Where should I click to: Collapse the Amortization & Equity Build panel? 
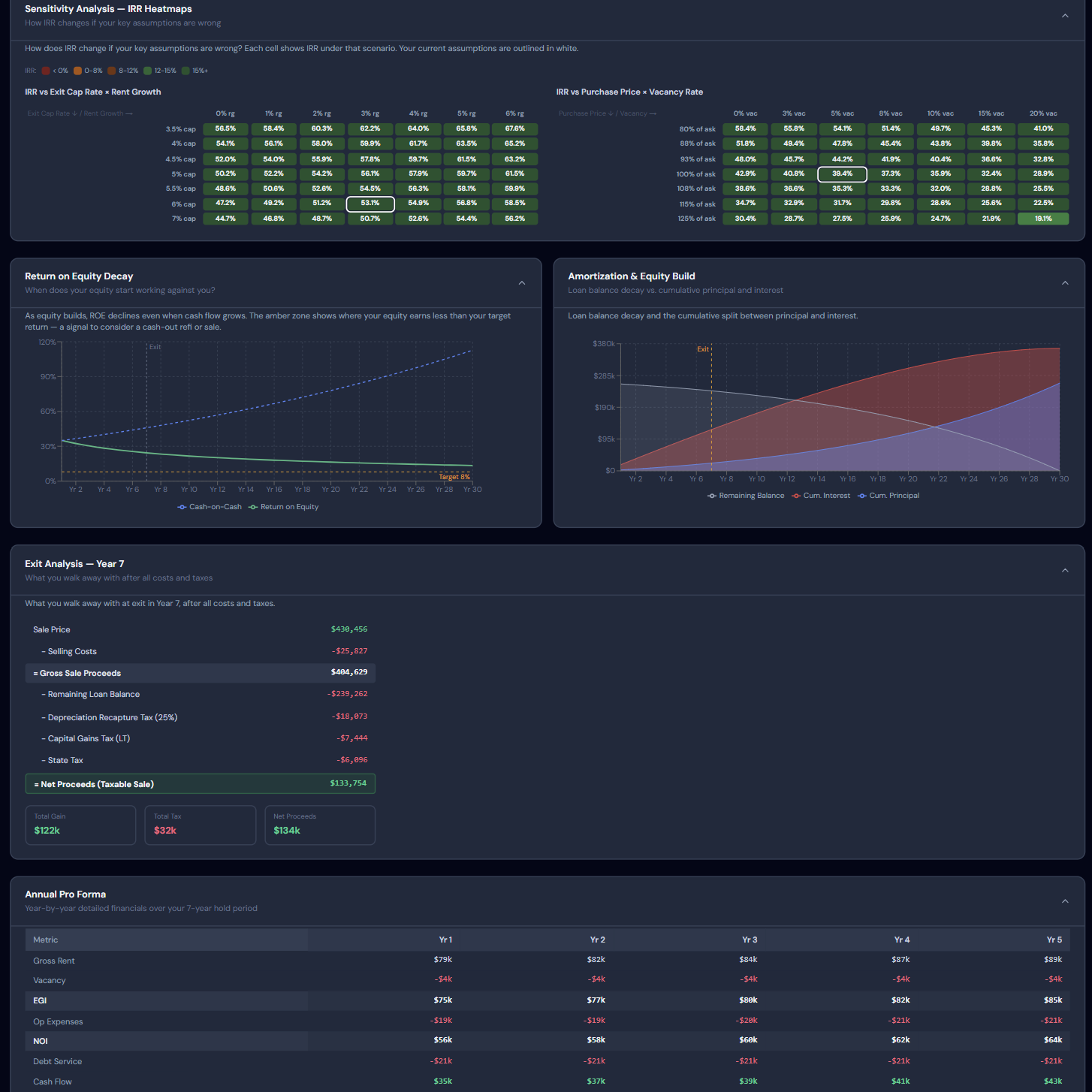tap(1064, 283)
